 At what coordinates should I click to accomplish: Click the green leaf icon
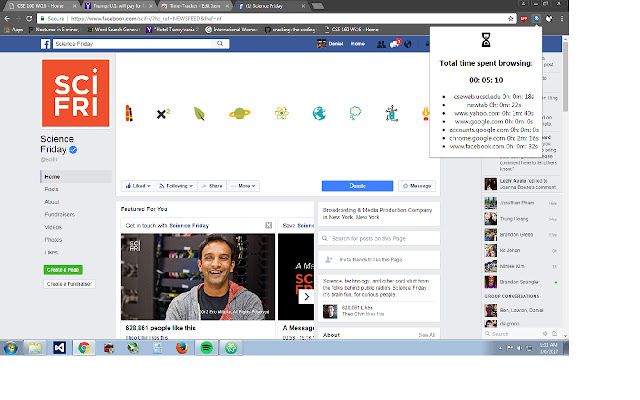[x=199, y=113]
